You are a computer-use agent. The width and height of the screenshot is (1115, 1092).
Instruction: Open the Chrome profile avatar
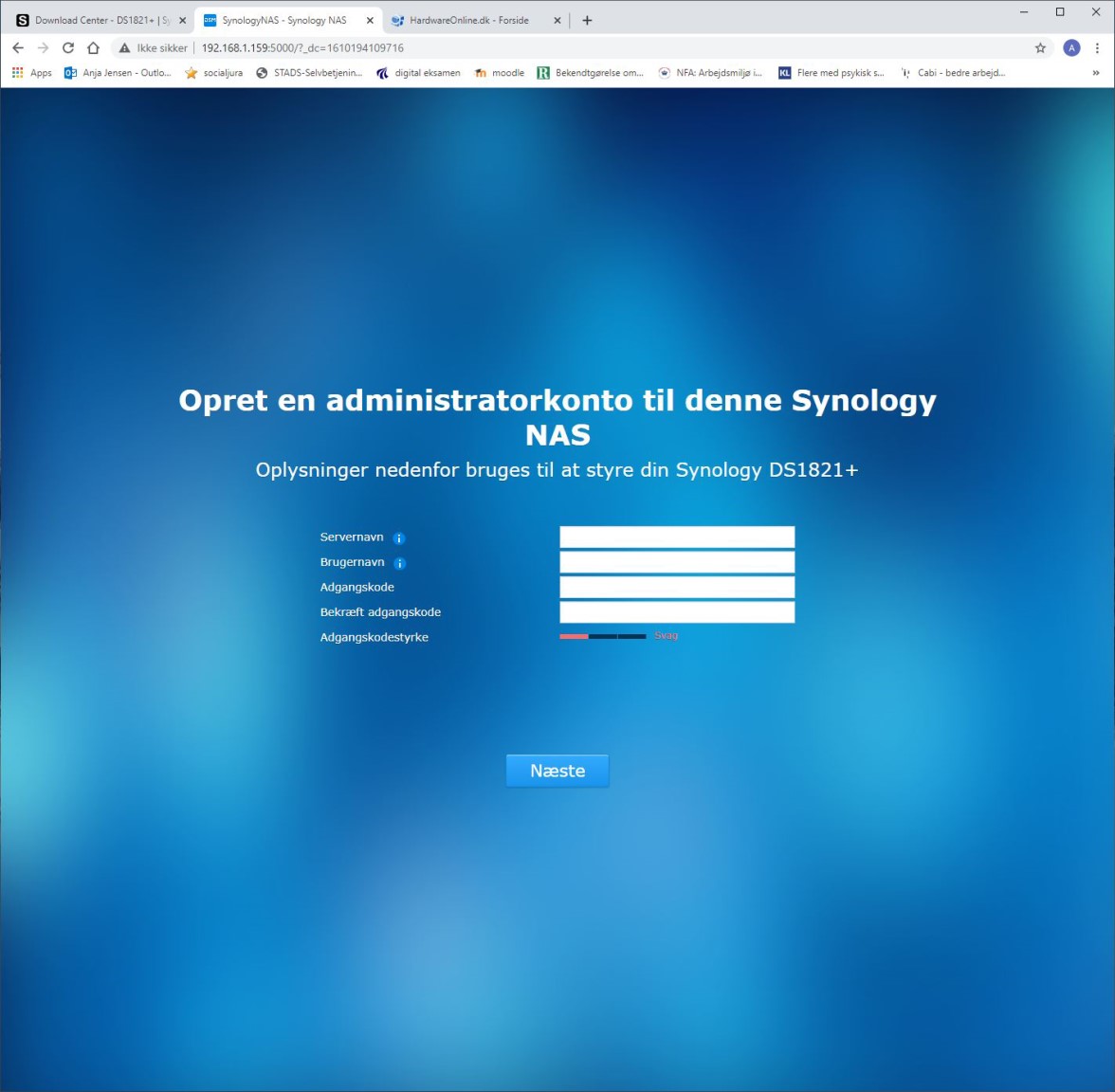click(1071, 47)
